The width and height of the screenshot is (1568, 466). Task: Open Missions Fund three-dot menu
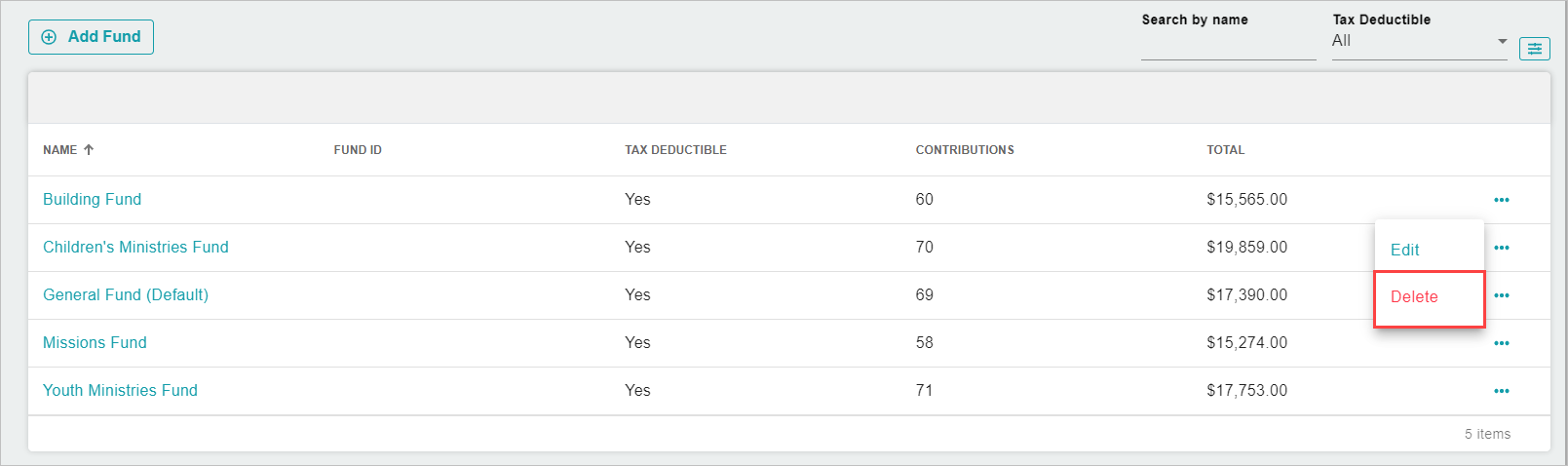(x=1501, y=343)
